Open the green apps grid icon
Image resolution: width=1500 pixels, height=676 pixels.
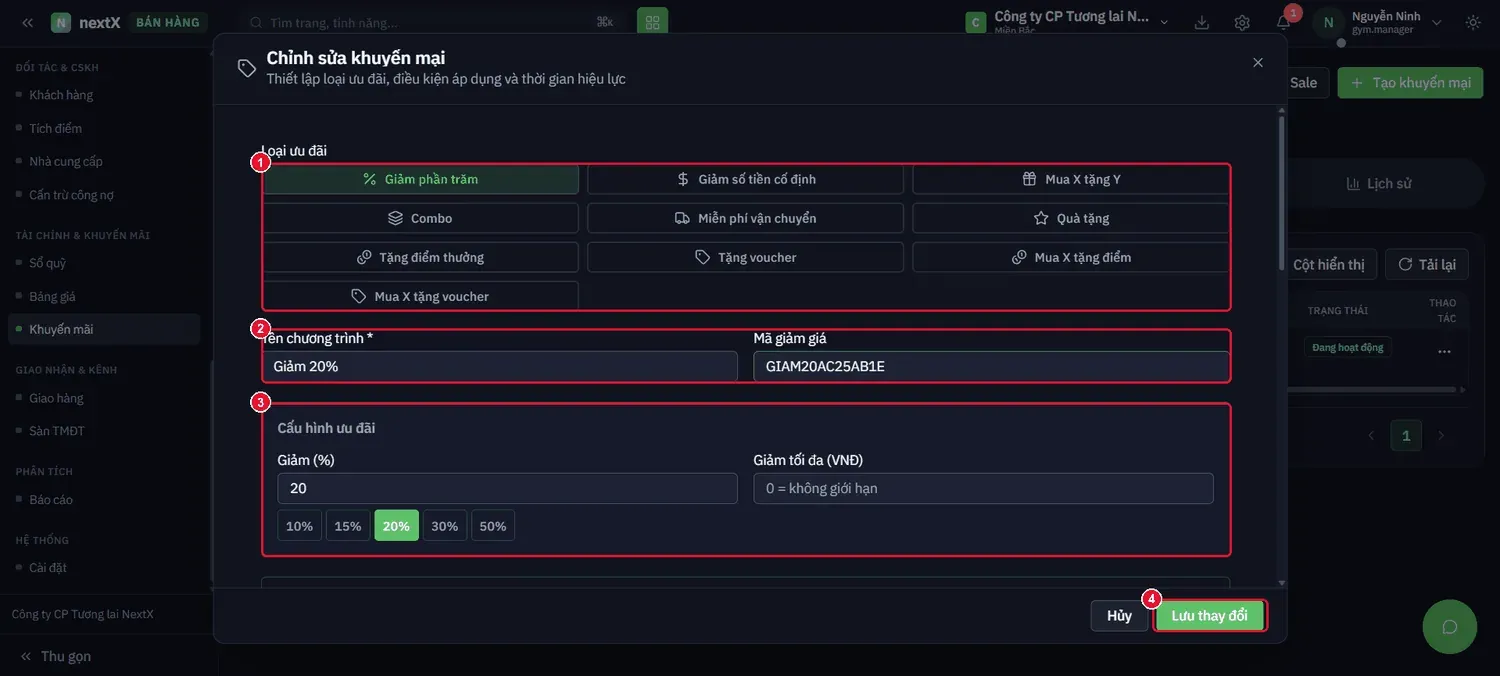coord(652,22)
